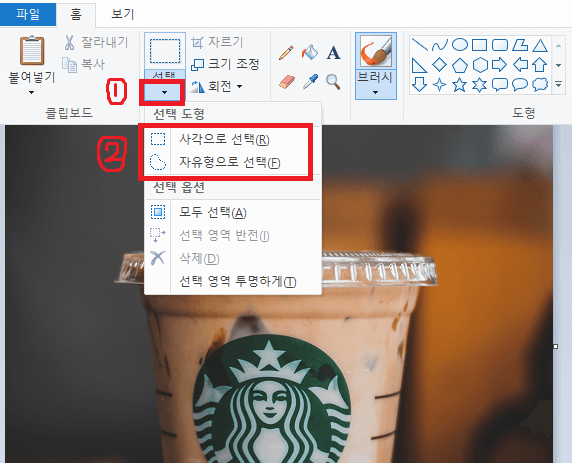Select the Hexagon shape
The width and height of the screenshot is (572, 463).
480,65
